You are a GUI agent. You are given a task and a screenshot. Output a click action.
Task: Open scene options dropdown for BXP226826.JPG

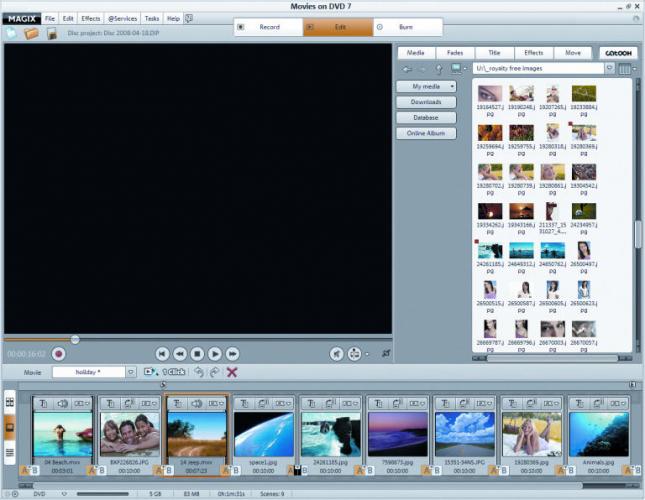coord(148,404)
